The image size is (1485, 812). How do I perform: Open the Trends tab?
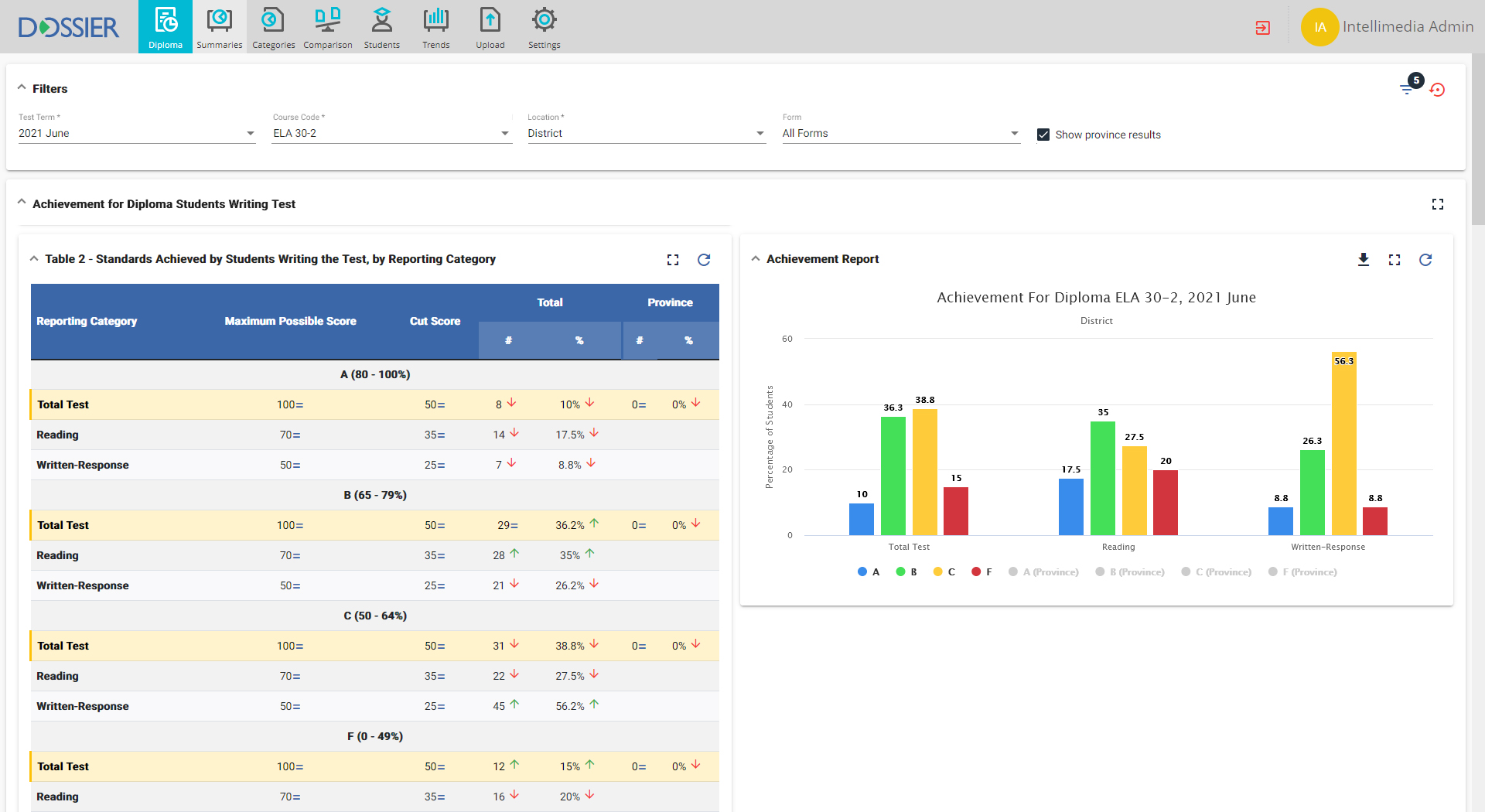point(436,27)
